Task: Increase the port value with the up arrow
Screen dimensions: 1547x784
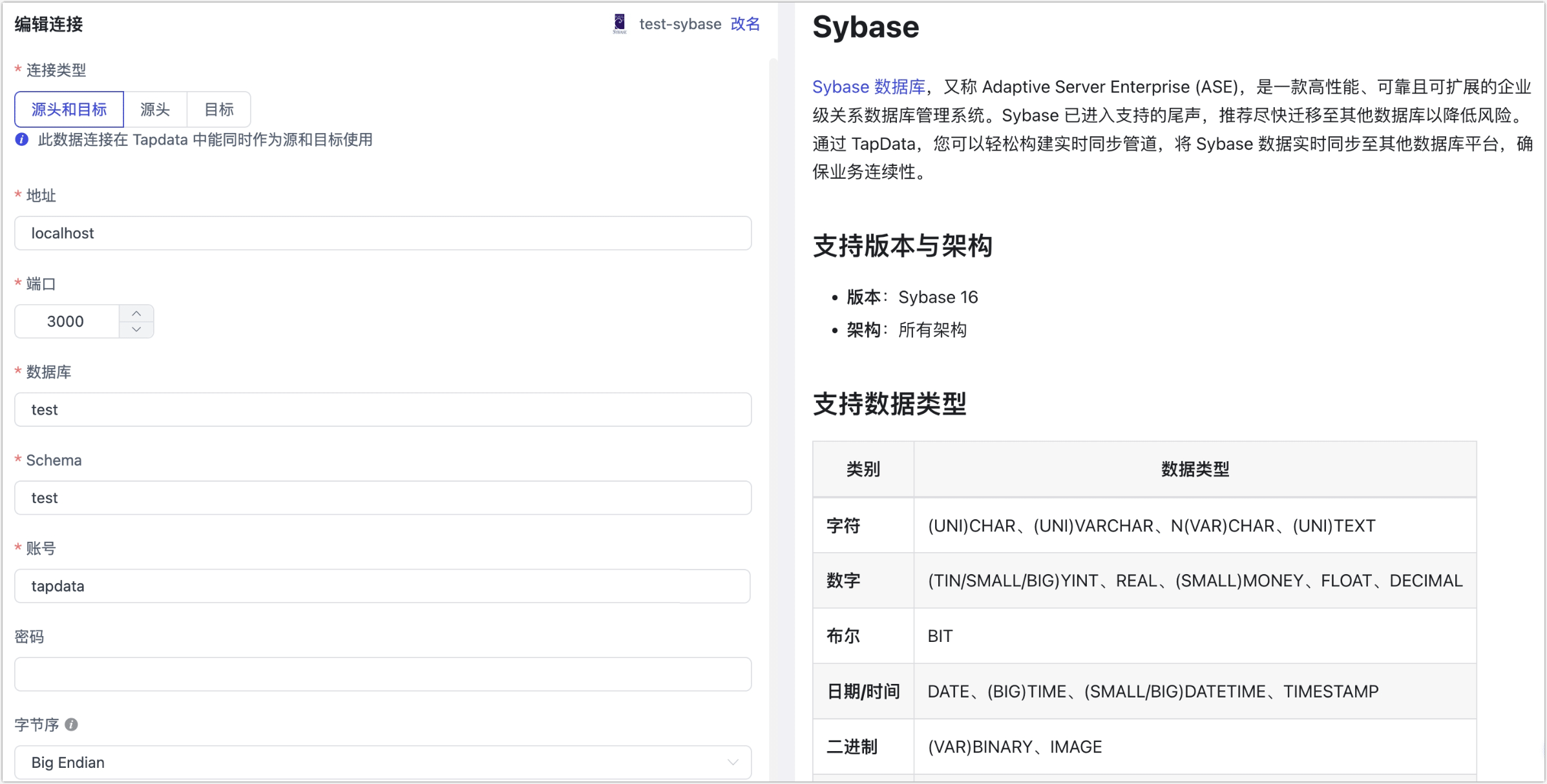Action: pyautogui.click(x=136, y=313)
